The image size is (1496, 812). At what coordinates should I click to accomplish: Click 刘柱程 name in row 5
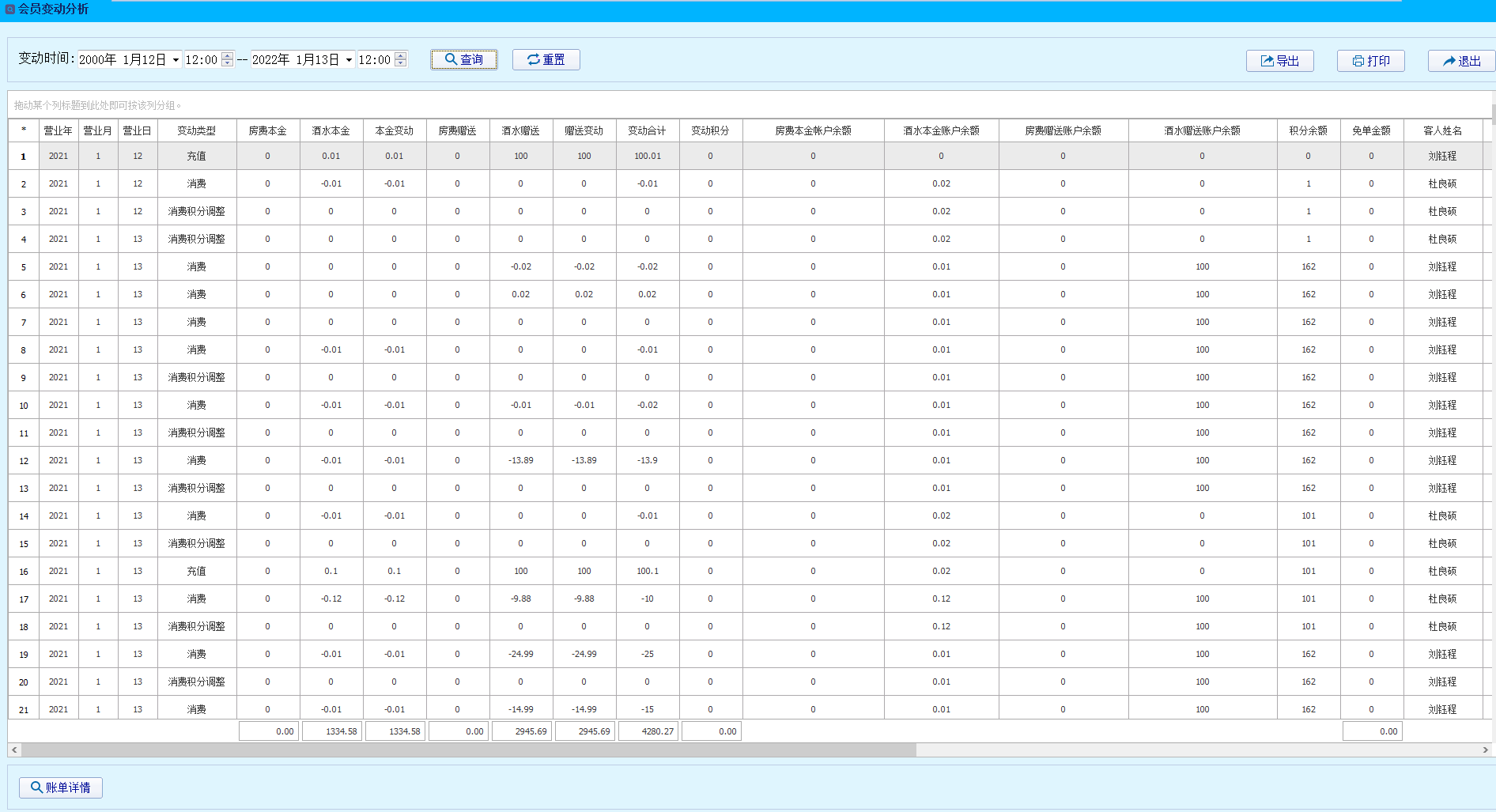(x=1443, y=266)
